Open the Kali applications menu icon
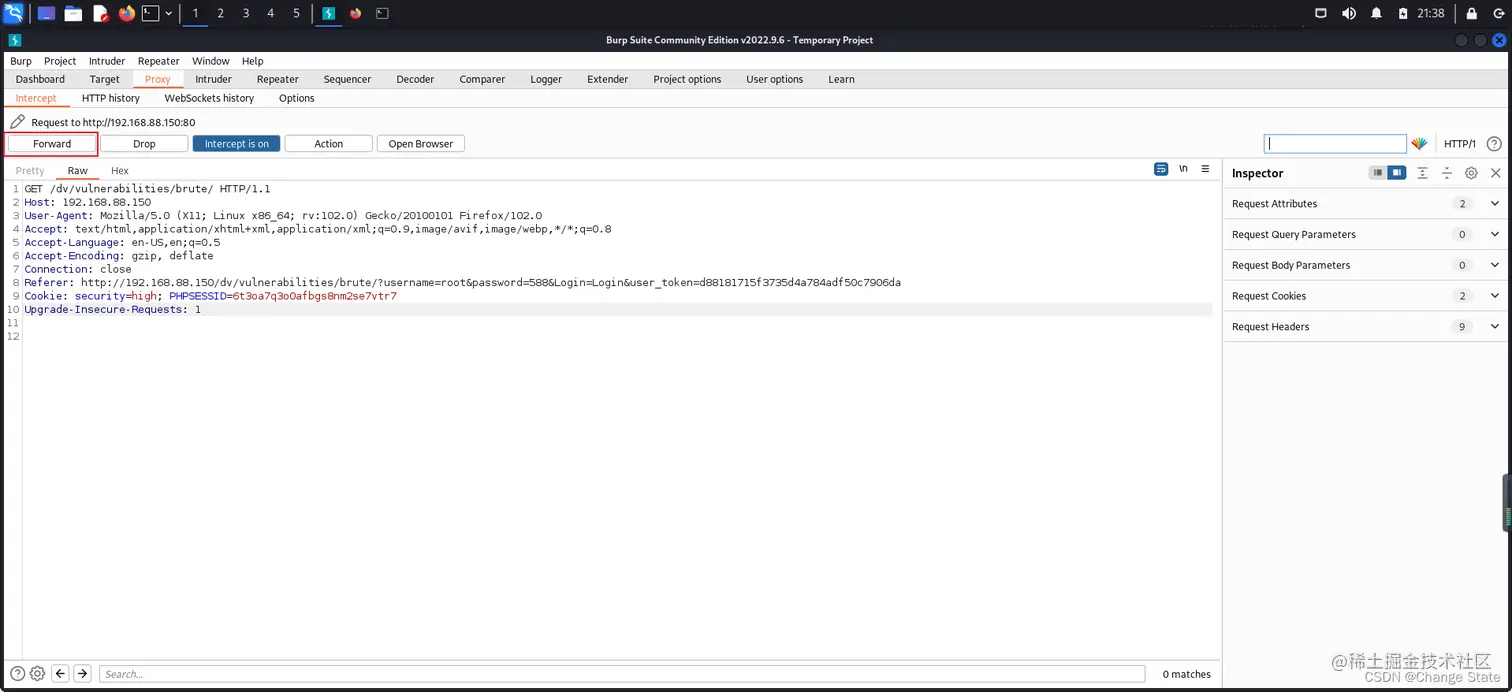Viewport: 1512px width, 692px height. (13, 13)
